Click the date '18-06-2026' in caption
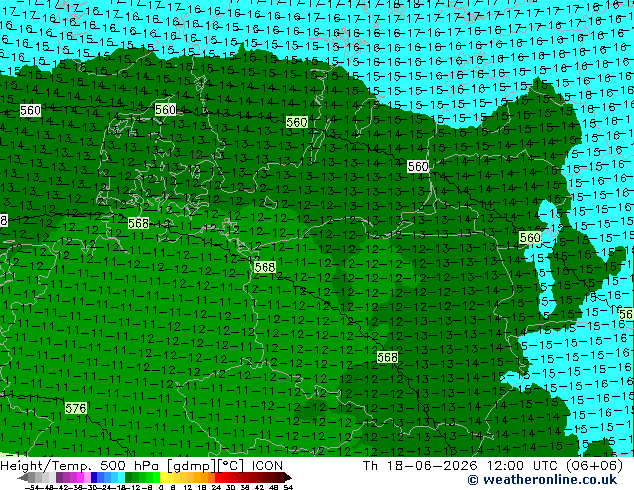634x490 pixels. [x=432, y=466]
